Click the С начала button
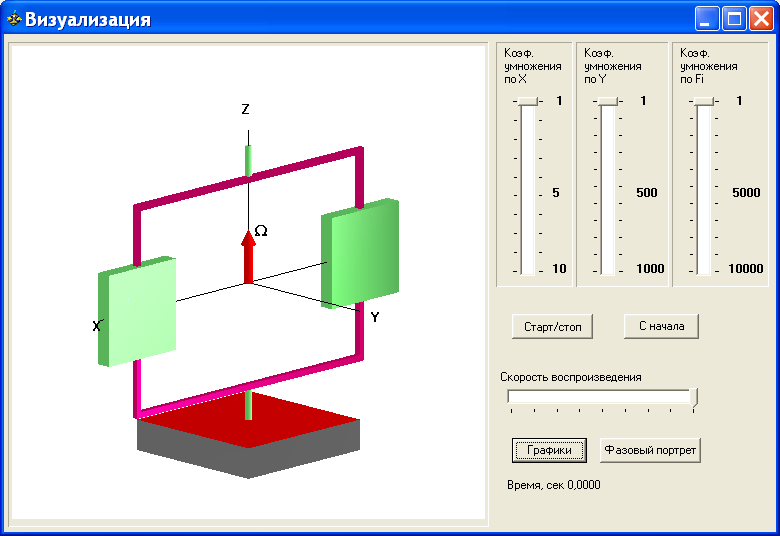The height and width of the screenshot is (536, 780). point(661,326)
